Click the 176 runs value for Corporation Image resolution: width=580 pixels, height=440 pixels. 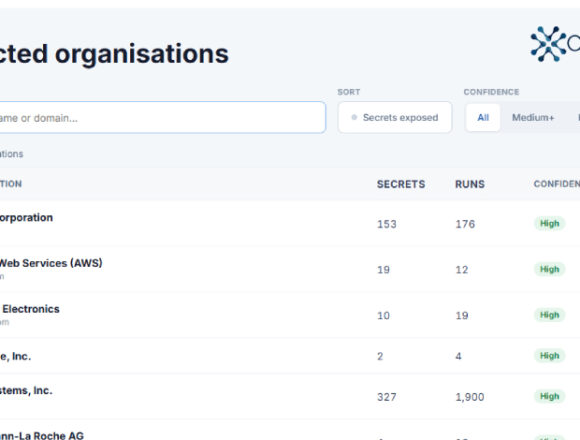click(465, 224)
